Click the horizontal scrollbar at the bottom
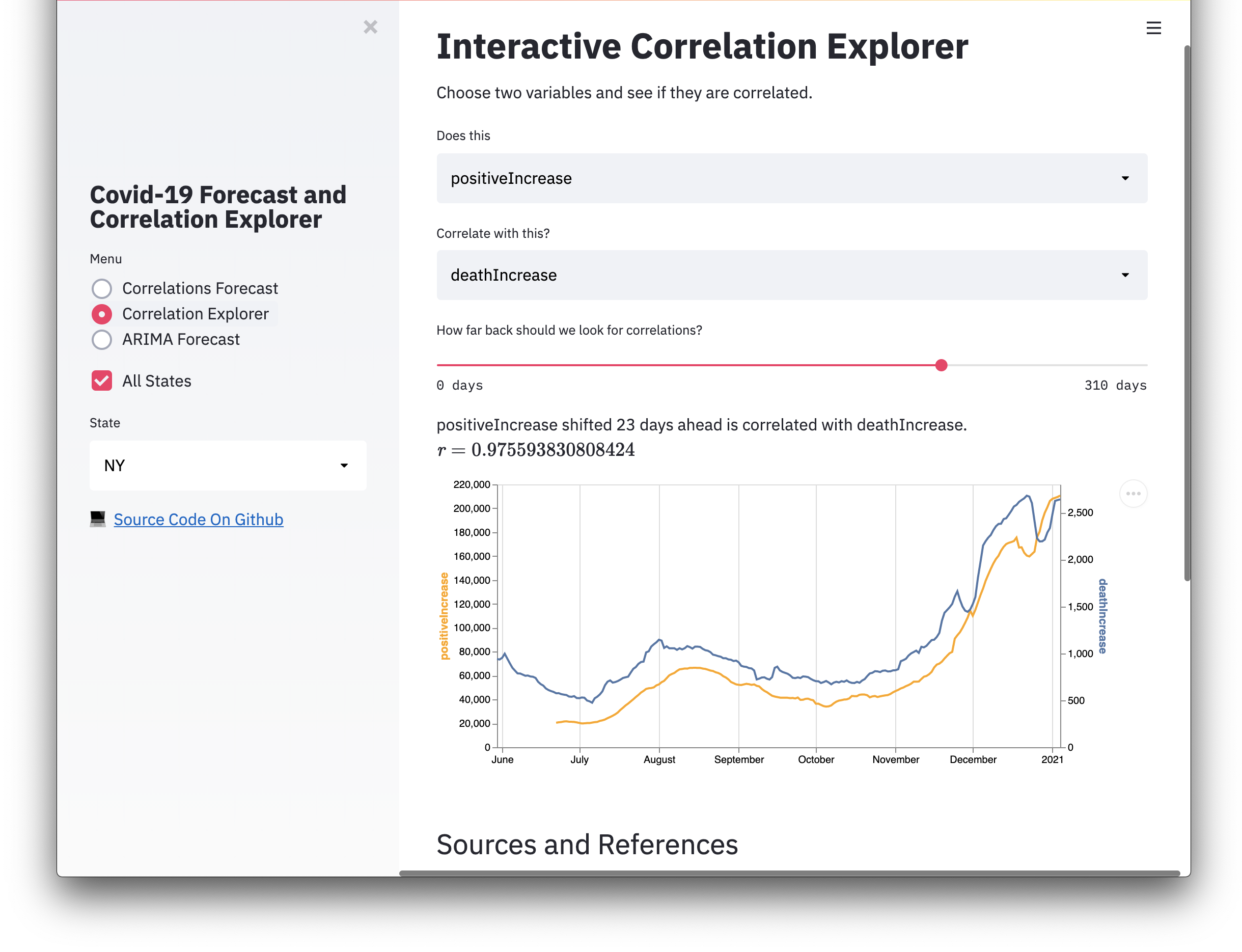This screenshot has width=1242, height=952. 789,873
